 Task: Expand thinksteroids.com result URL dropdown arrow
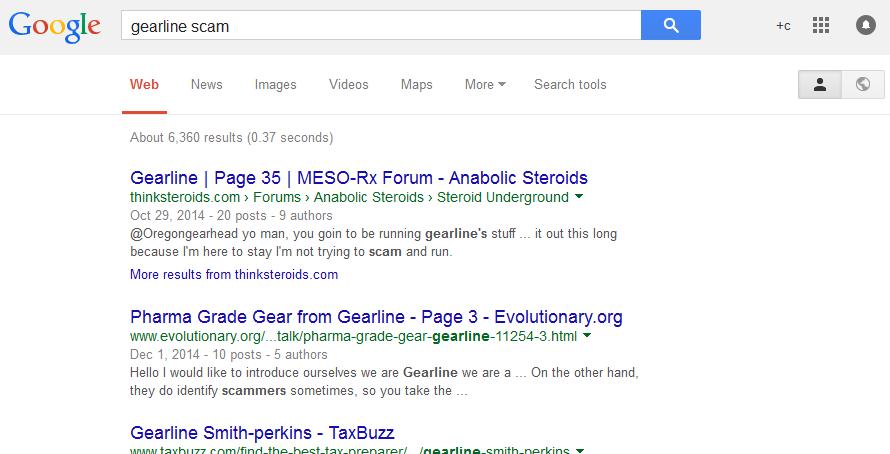(x=580, y=197)
